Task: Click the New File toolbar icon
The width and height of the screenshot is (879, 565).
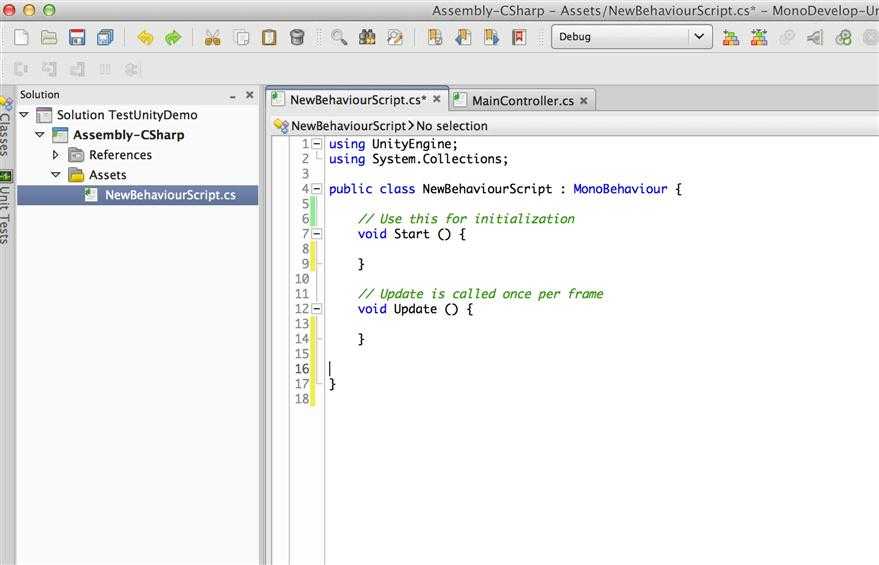Action: pos(21,37)
